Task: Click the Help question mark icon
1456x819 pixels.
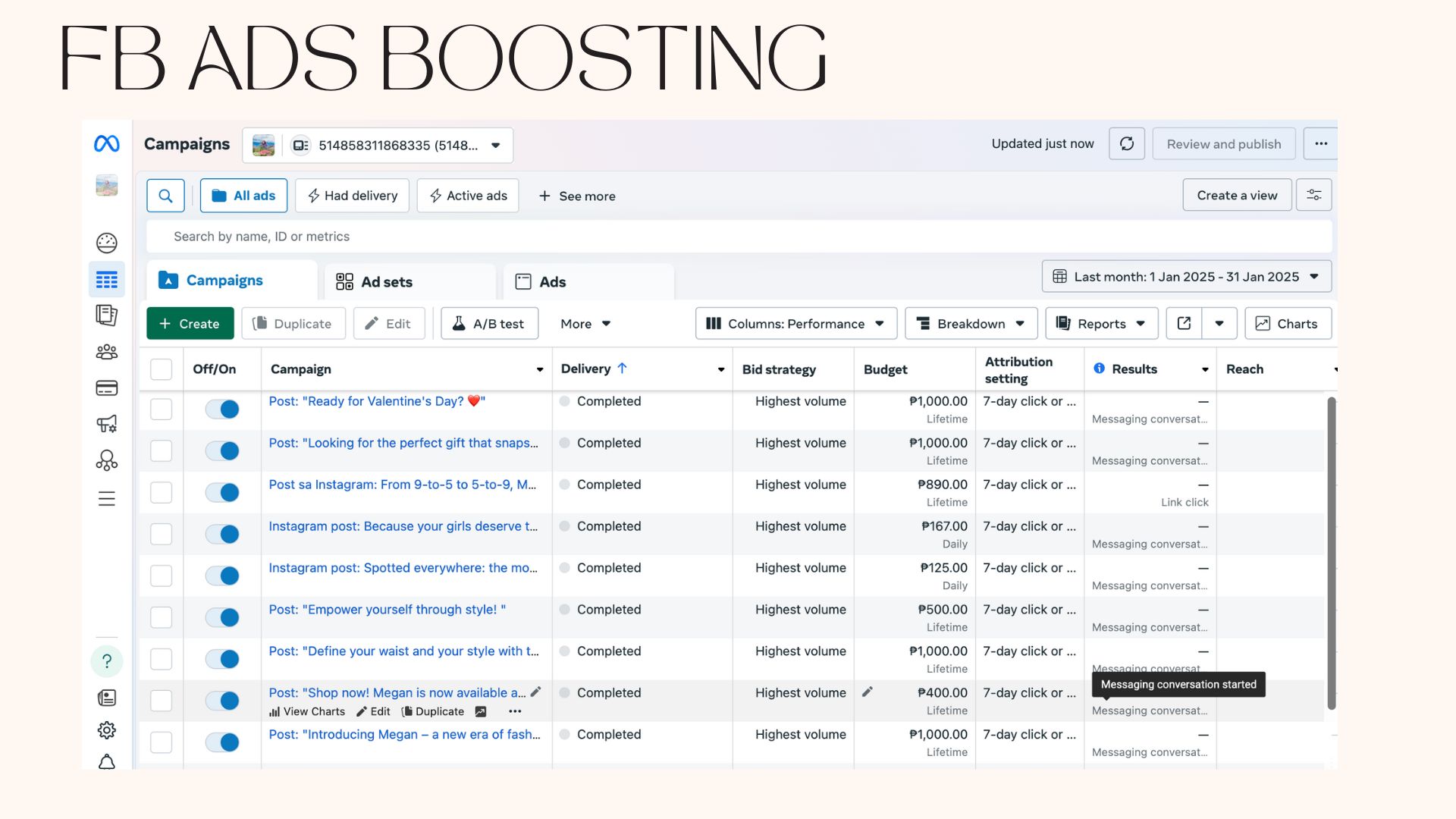Action: (x=107, y=661)
